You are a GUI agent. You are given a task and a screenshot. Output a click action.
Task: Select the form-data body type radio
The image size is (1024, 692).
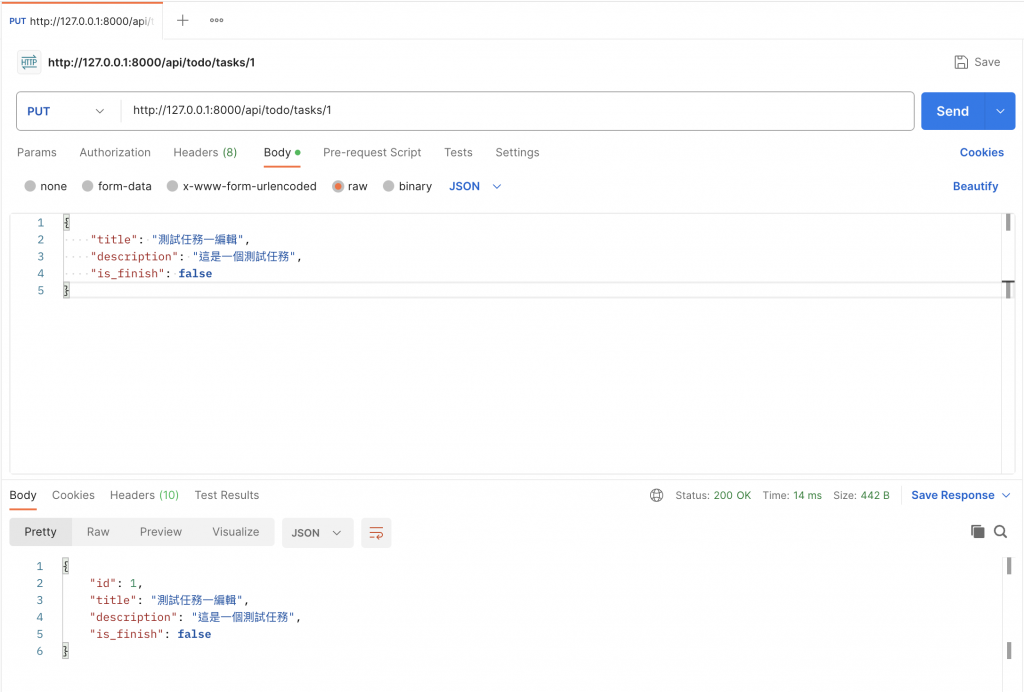pos(88,186)
